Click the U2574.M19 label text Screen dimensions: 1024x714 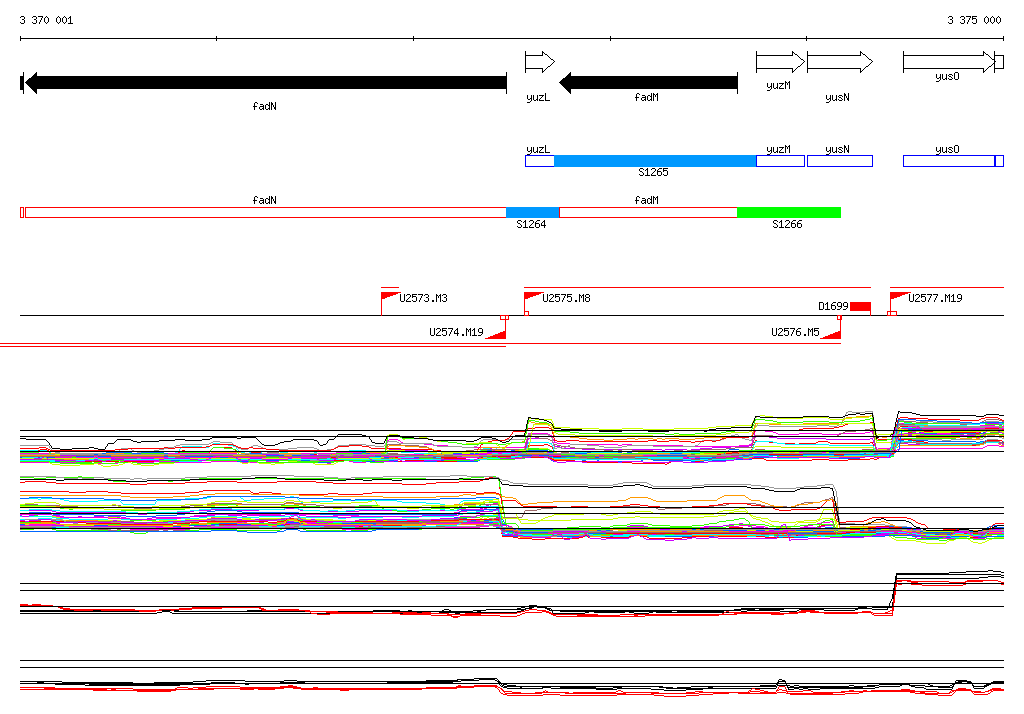click(x=456, y=332)
